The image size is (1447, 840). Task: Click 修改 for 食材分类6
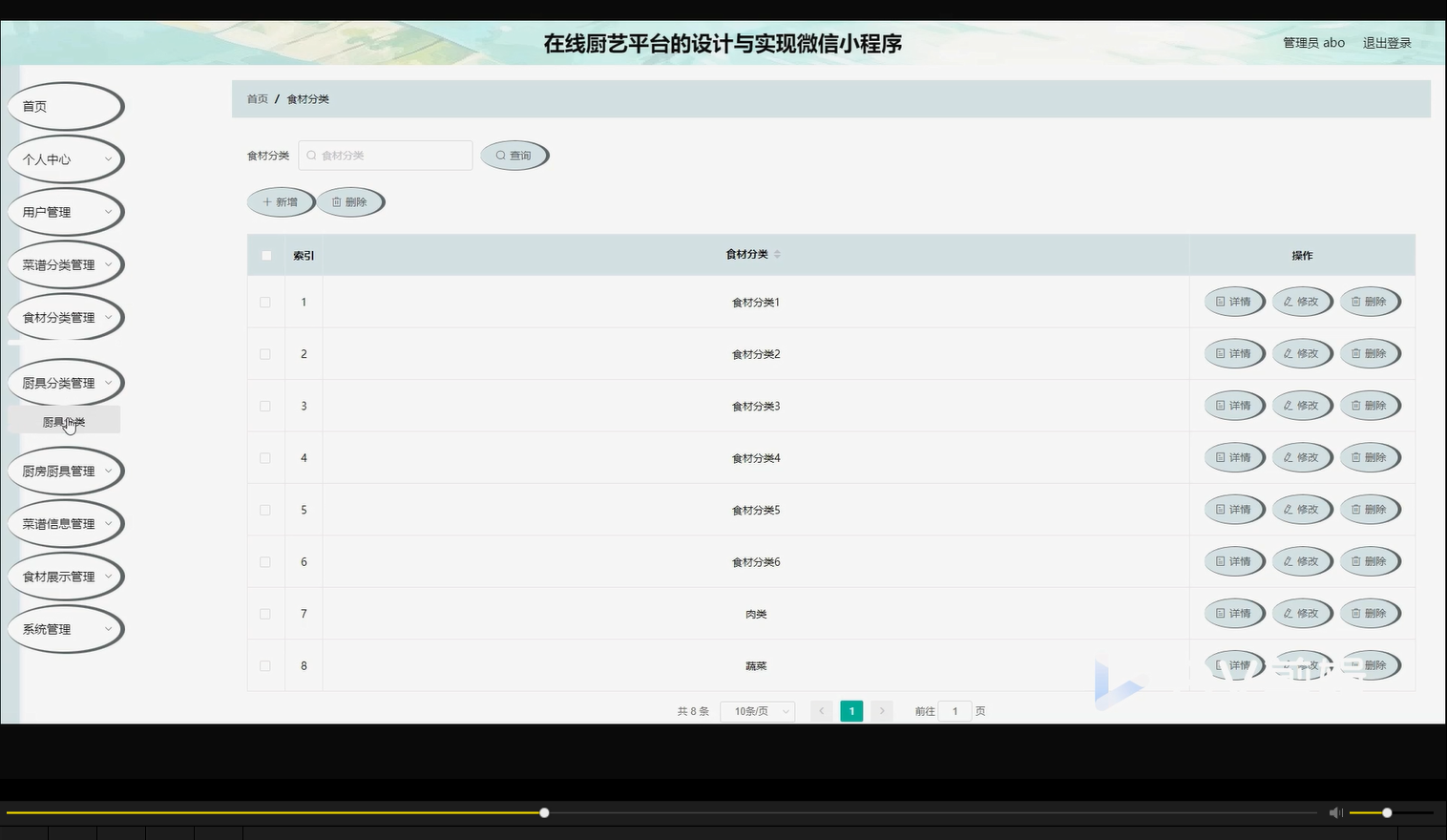coord(1302,561)
